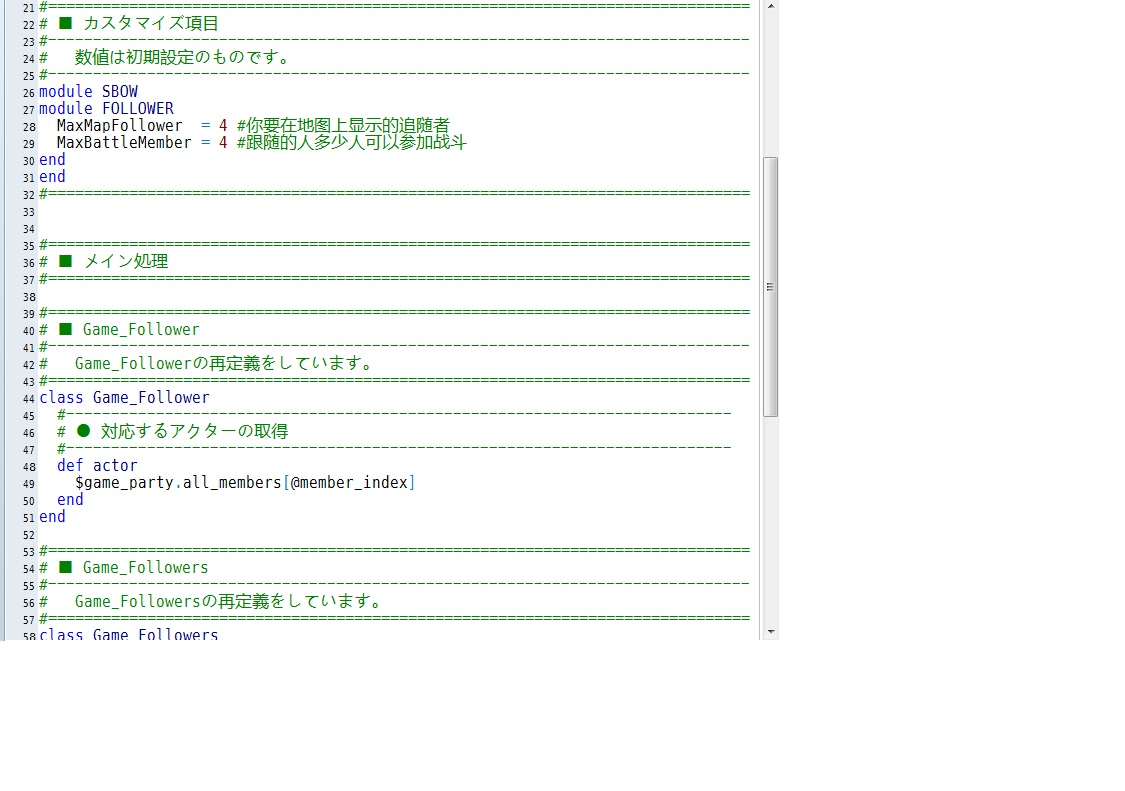Click '@member_index' inside the brackets
This screenshot has height=791, width=1125.
coord(349,482)
